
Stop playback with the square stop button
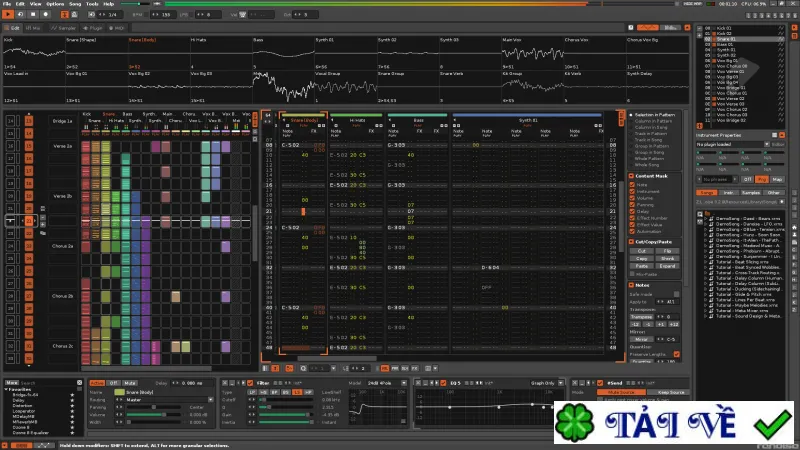(x=33, y=14)
